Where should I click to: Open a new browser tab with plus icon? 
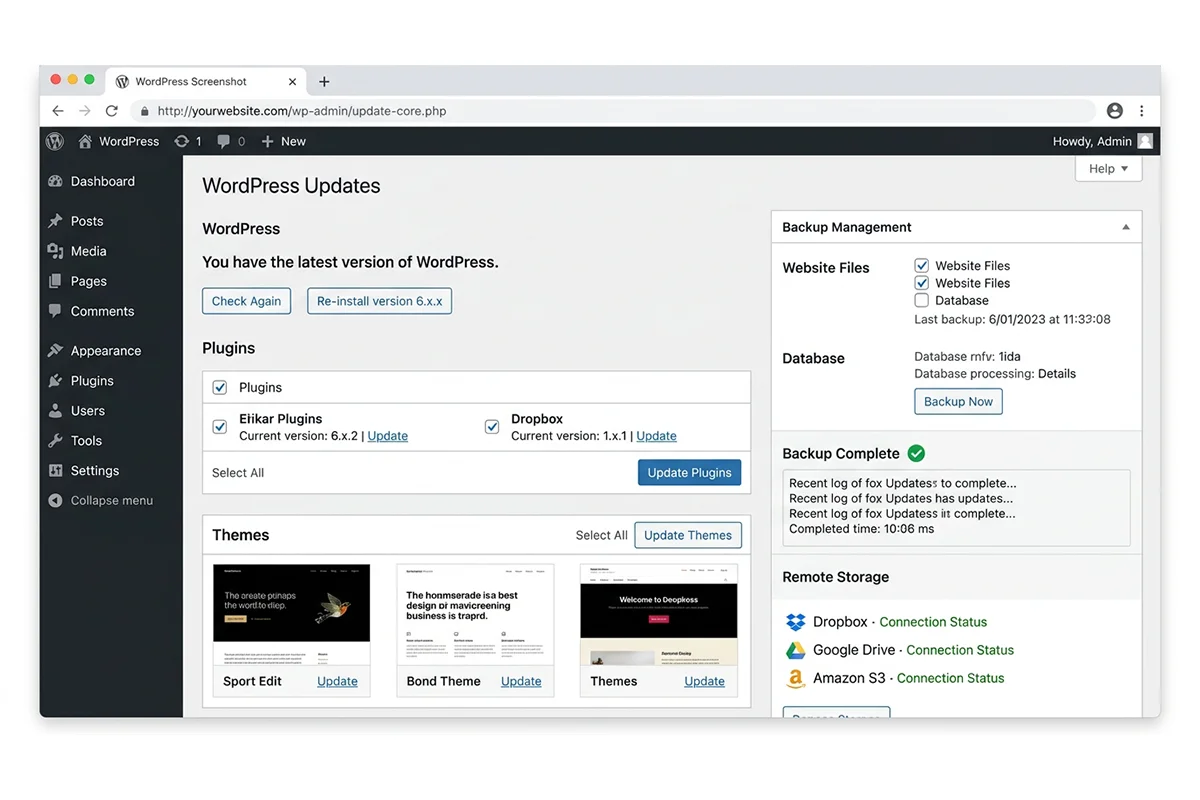coord(324,82)
